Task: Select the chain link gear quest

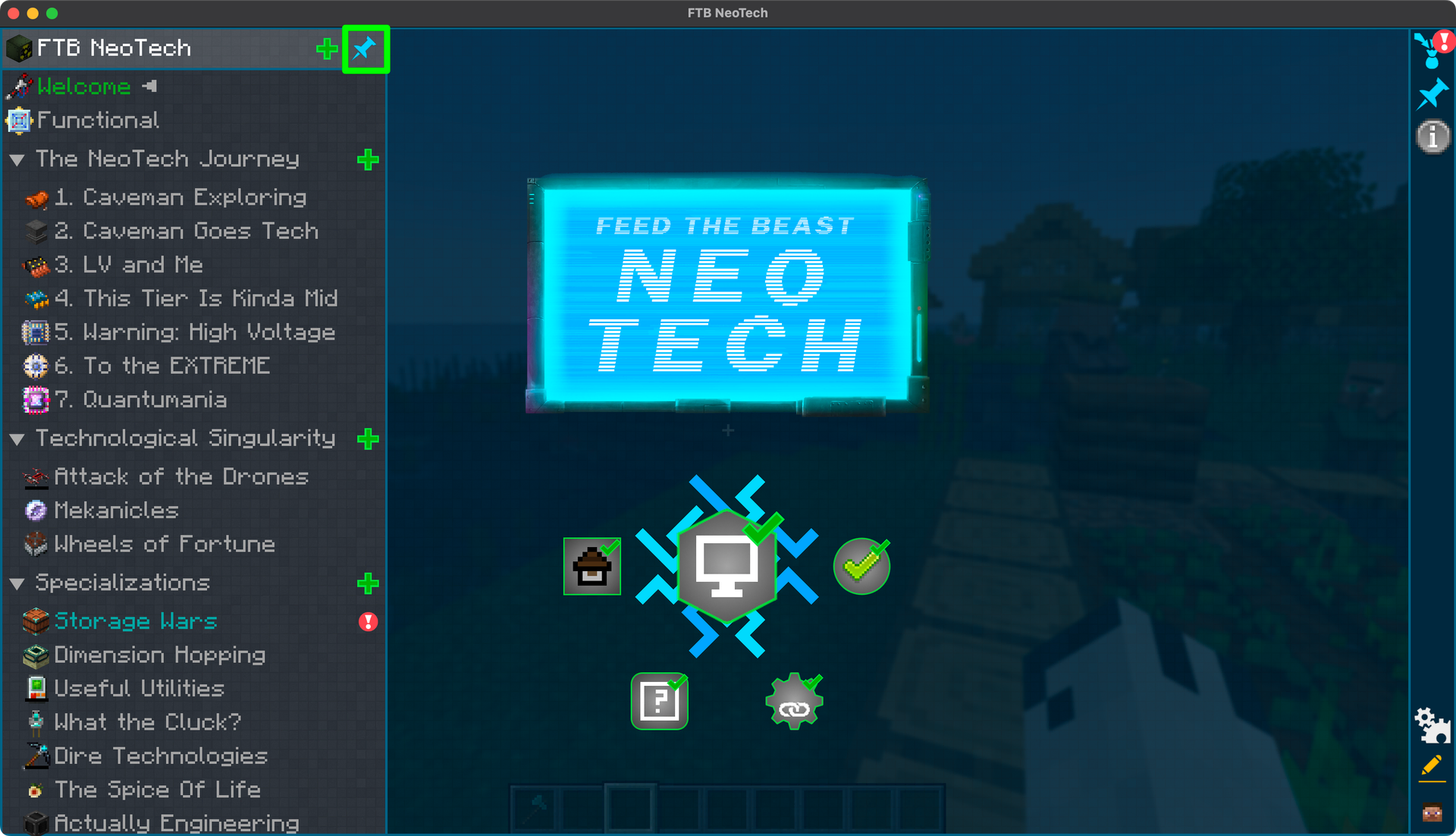Action: 794,702
